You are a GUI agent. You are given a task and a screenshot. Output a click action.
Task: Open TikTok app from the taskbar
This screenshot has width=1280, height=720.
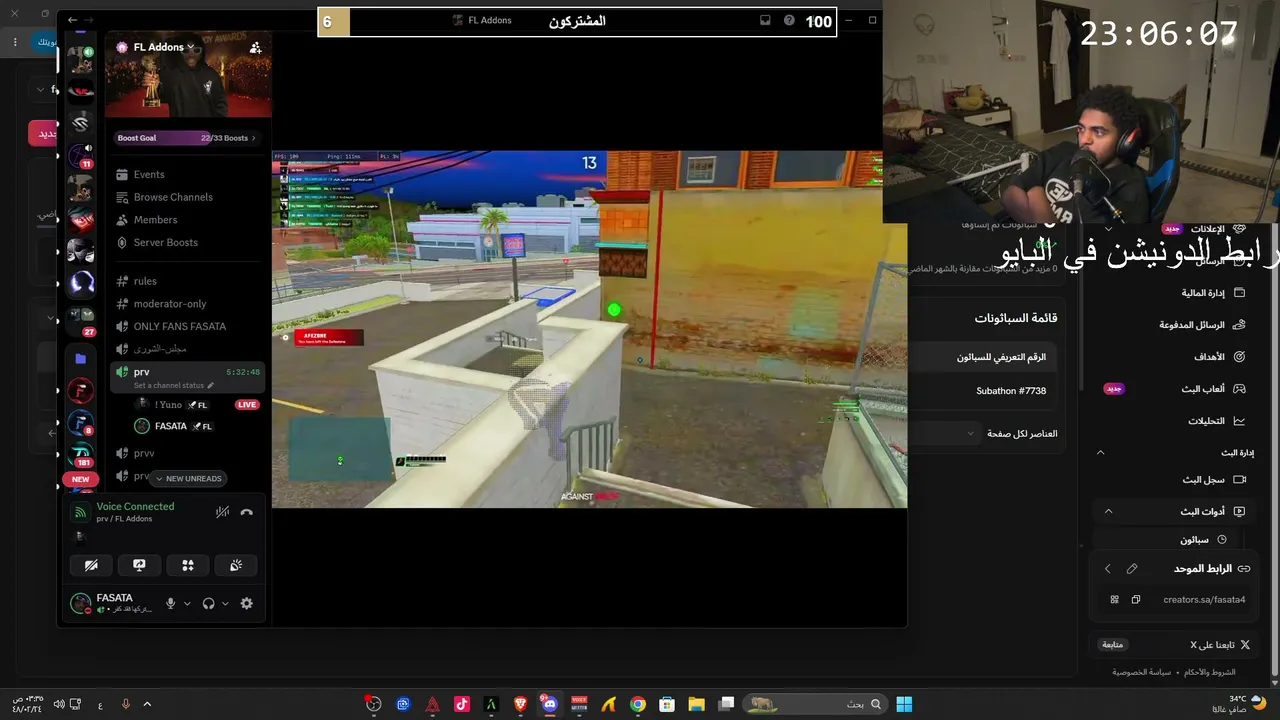[461, 704]
